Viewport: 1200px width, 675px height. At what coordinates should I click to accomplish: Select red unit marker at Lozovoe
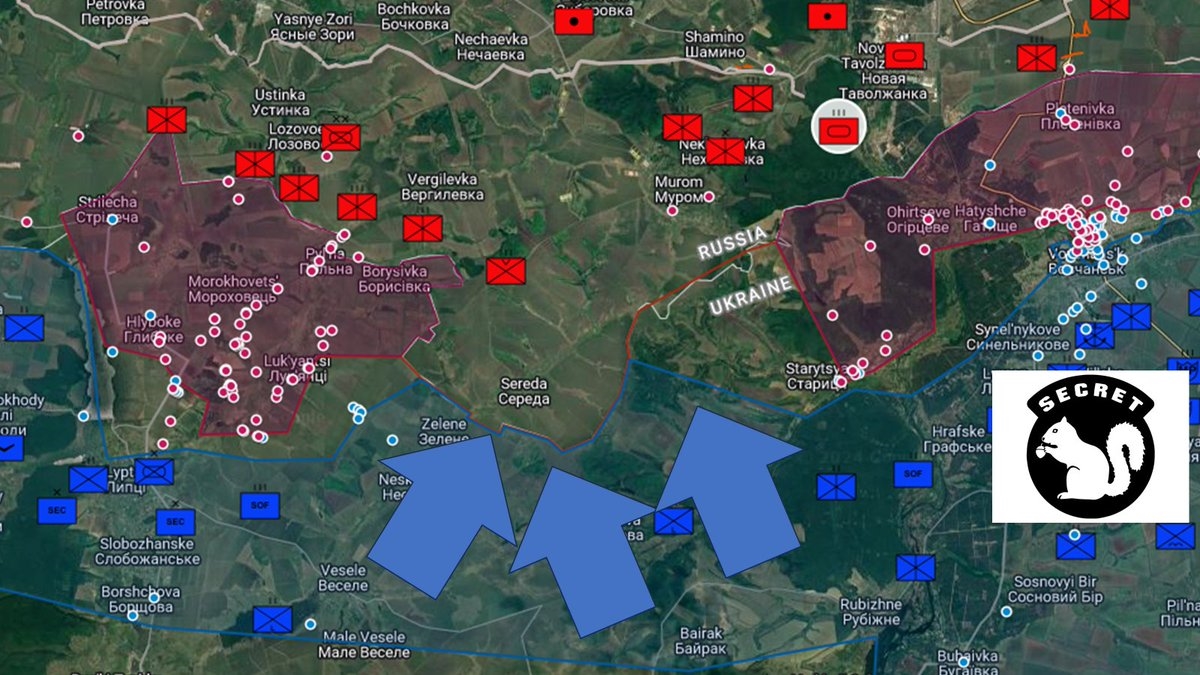click(341, 137)
